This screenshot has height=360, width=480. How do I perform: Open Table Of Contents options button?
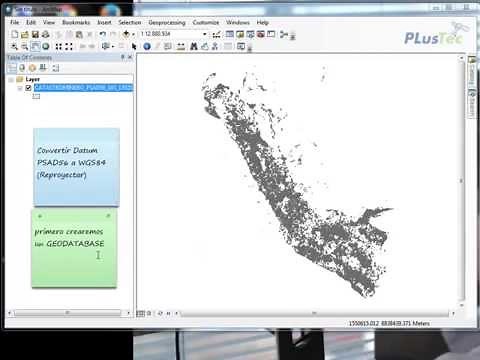pyautogui.click(x=56, y=68)
